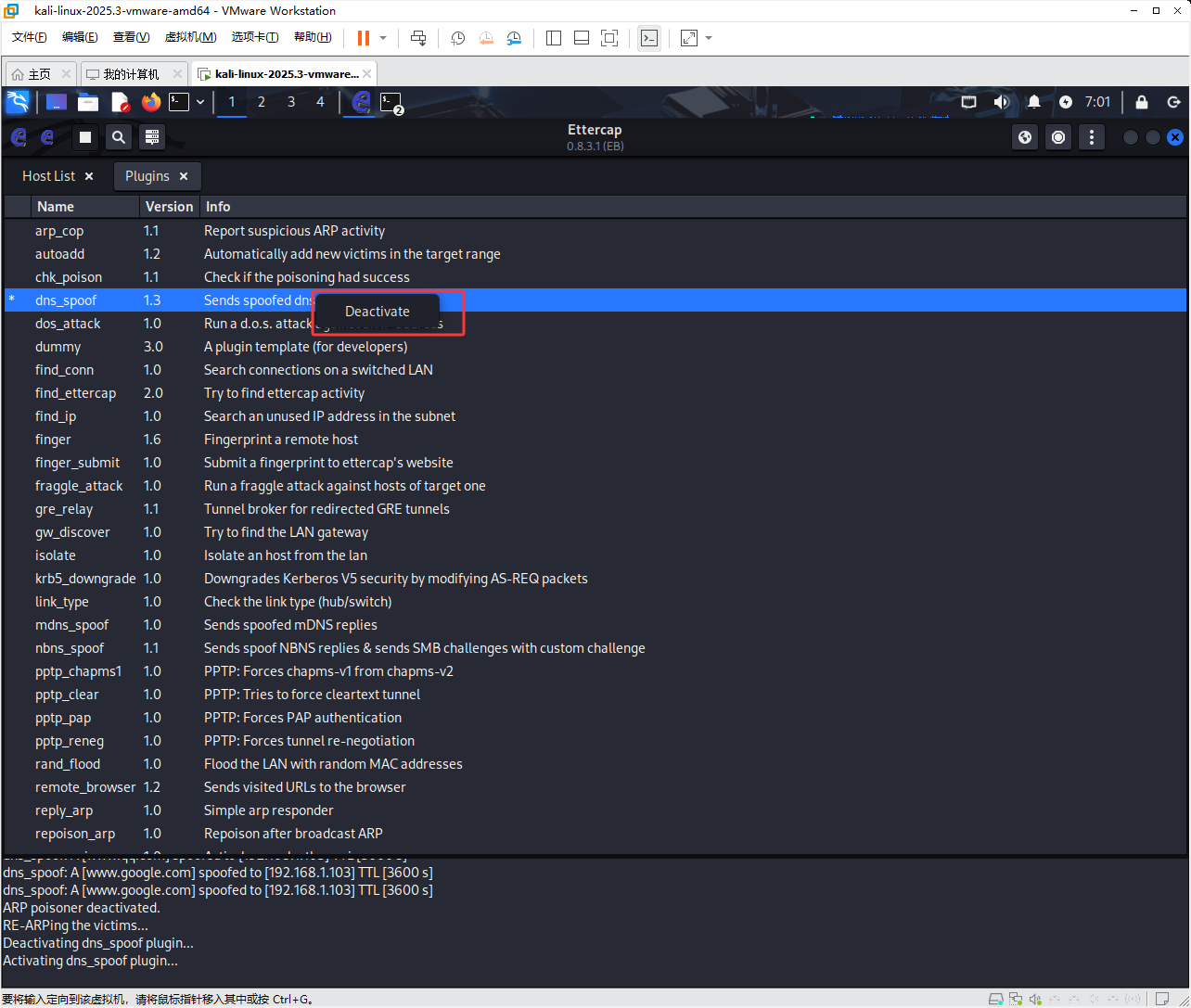The width and height of the screenshot is (1191, 1008).
Task: Lock the Kali screen with the padlock icon
Action: pyautogui.click(x=1142, y=102)
